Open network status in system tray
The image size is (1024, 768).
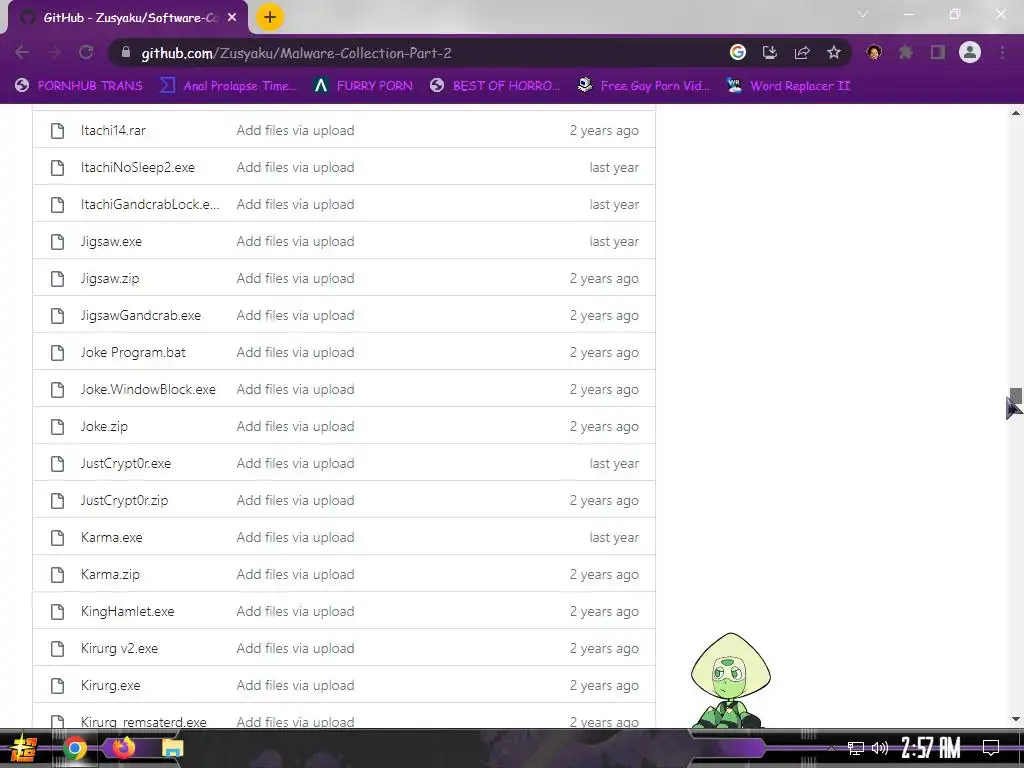click(856, 748)
